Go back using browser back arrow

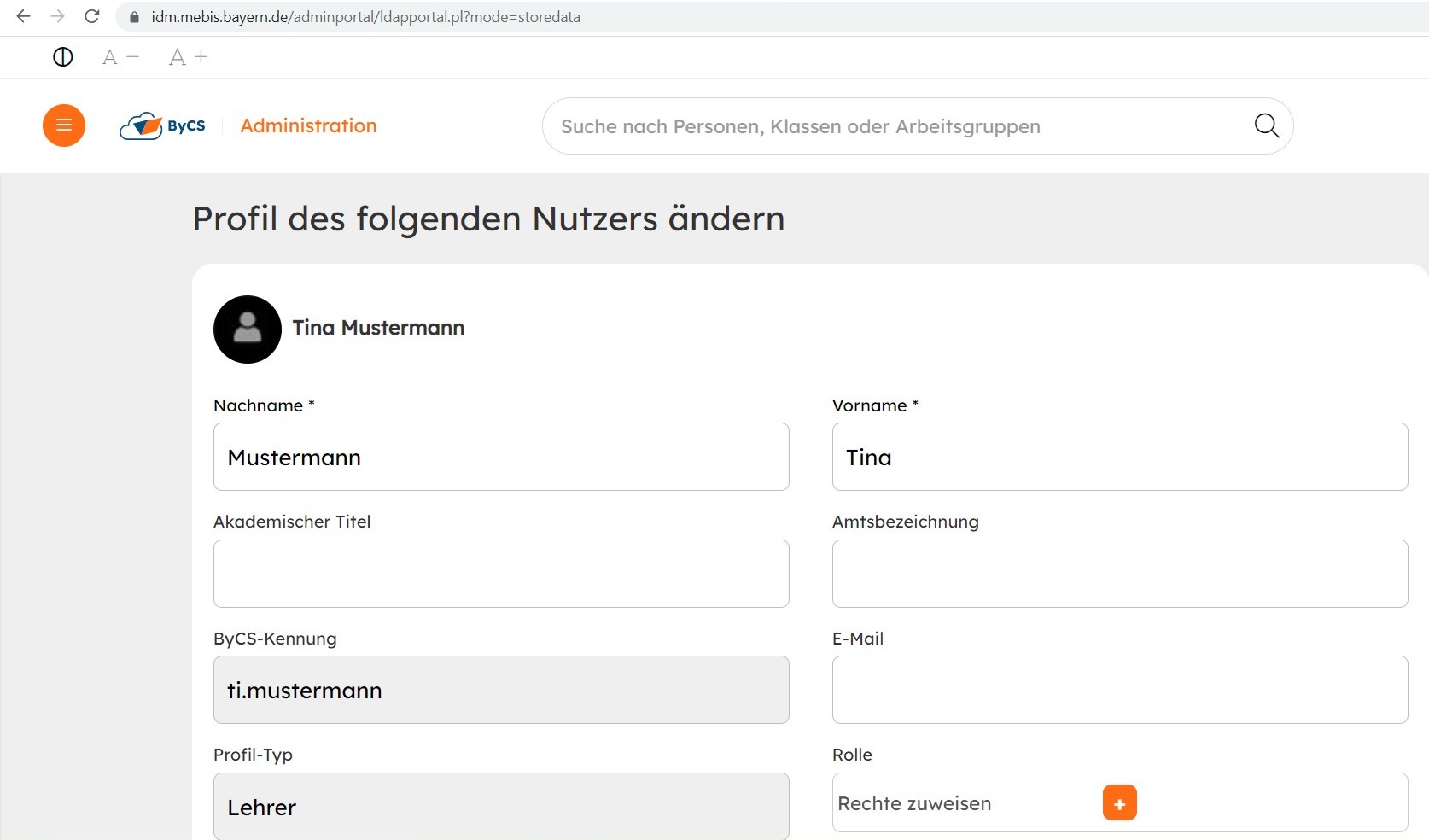pos(23,16)
